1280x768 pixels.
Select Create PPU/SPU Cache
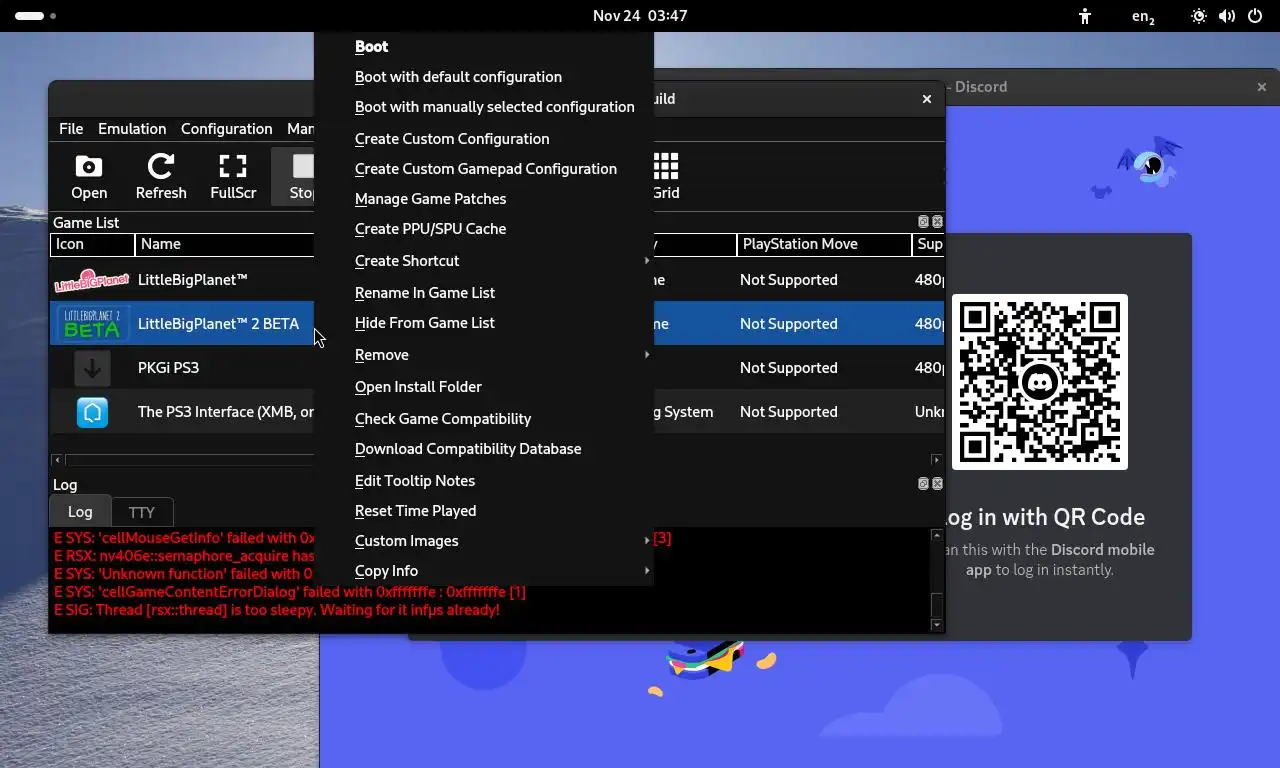[x=484, y=229]
